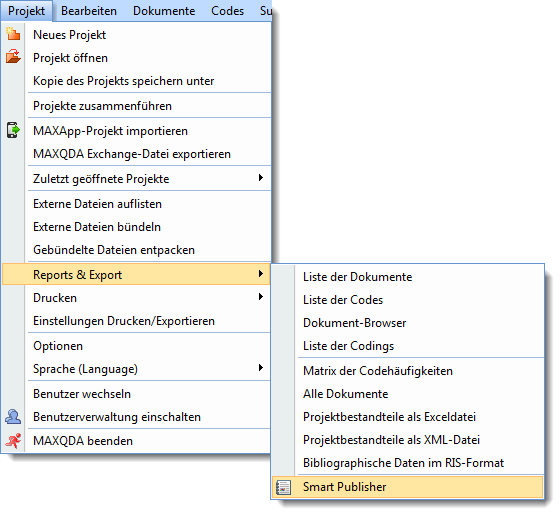Click the MAXQDA beenden running-man icon
The height and width of the screenshot is (515, 560).
click(x=13, y=441)
